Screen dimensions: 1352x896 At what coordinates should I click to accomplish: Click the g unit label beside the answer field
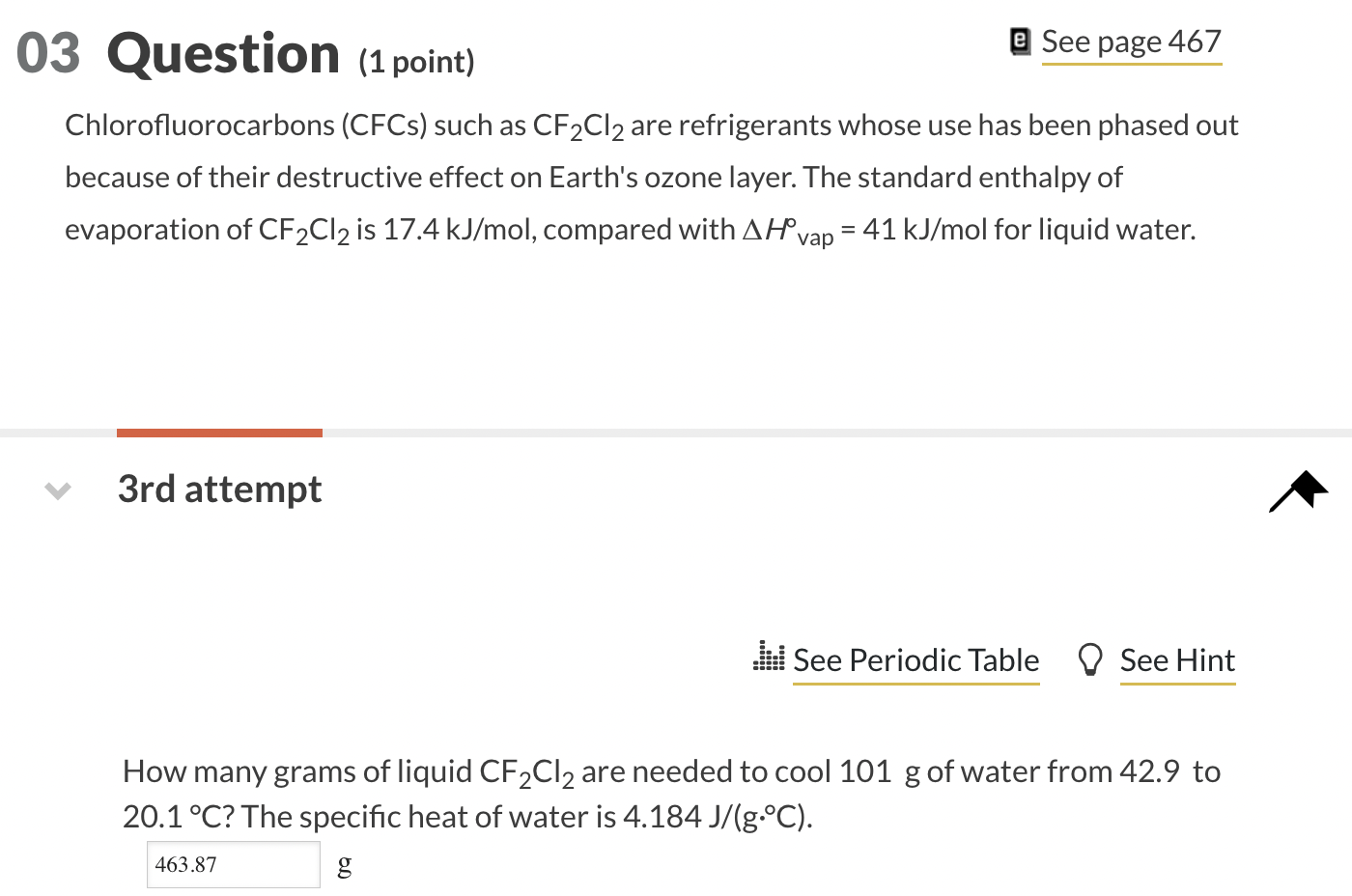[x=345, y=864]
